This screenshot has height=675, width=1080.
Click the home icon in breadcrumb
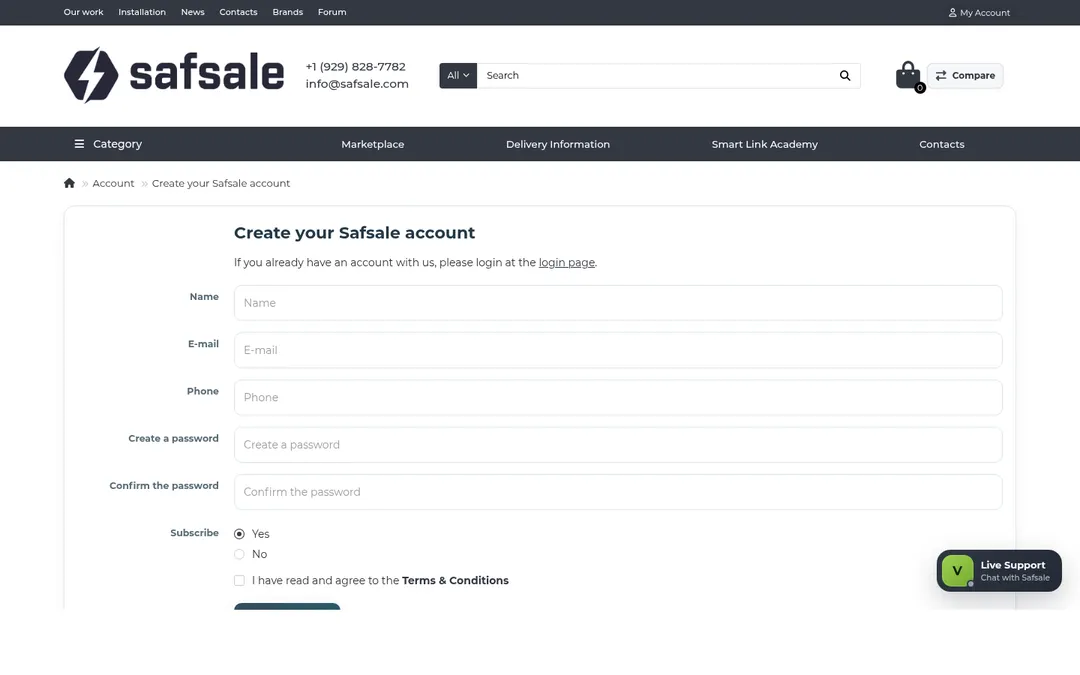coord(69,183)
